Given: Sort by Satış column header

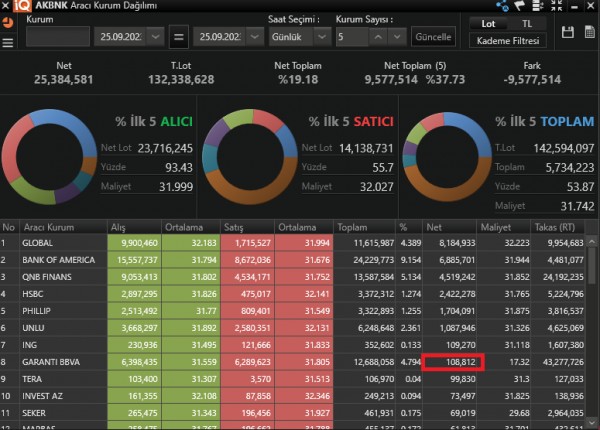Looking at the screenshot, I should coord(247,227).
